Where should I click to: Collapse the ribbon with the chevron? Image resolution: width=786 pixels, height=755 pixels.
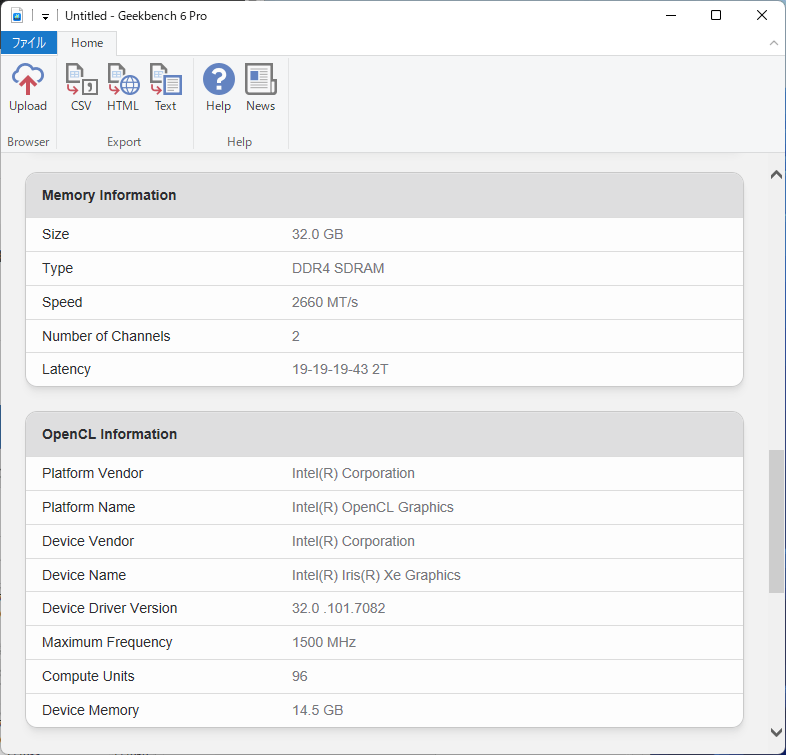pyautogui.click(x=773, y=43)
